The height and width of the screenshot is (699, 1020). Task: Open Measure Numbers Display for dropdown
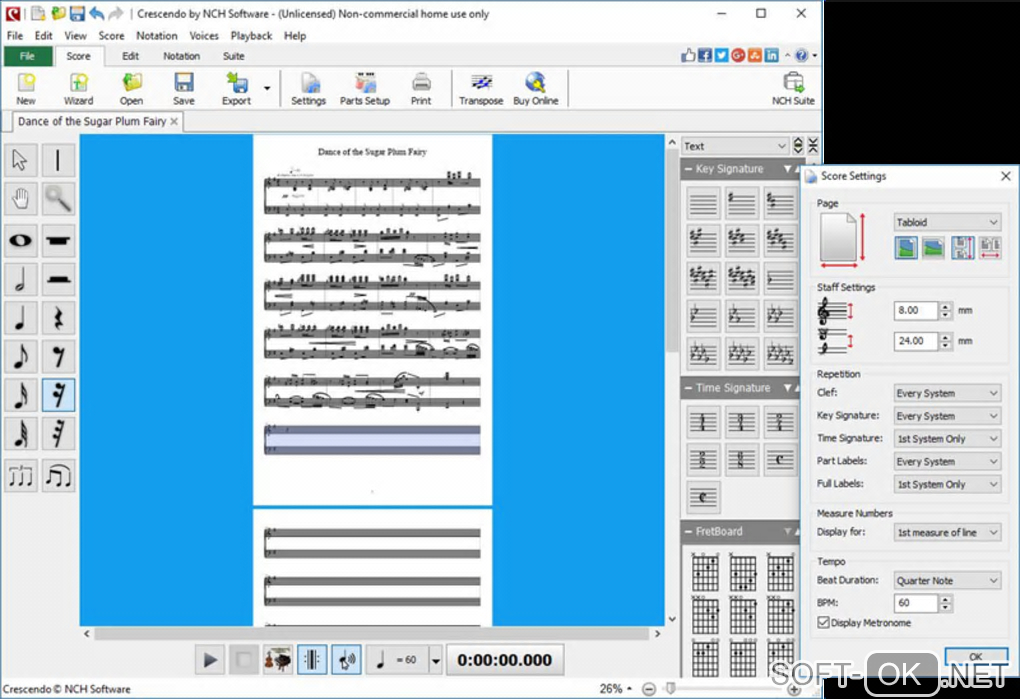click(x=947, y=532)
